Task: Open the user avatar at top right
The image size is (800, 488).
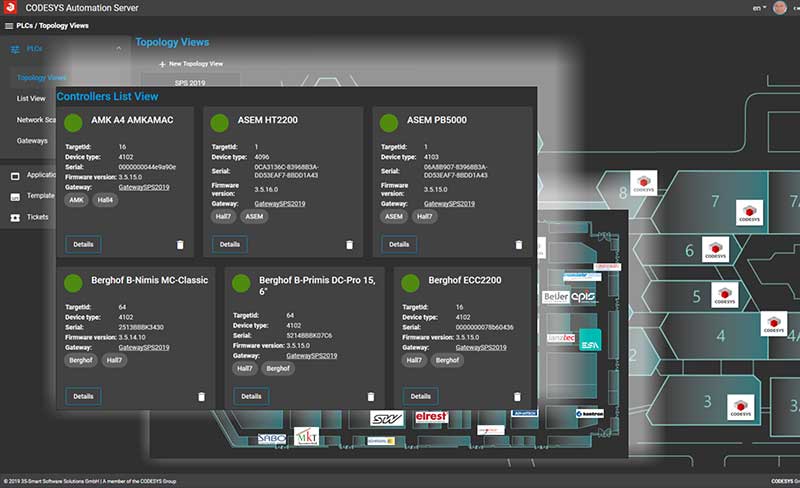Action: [780, 8]
